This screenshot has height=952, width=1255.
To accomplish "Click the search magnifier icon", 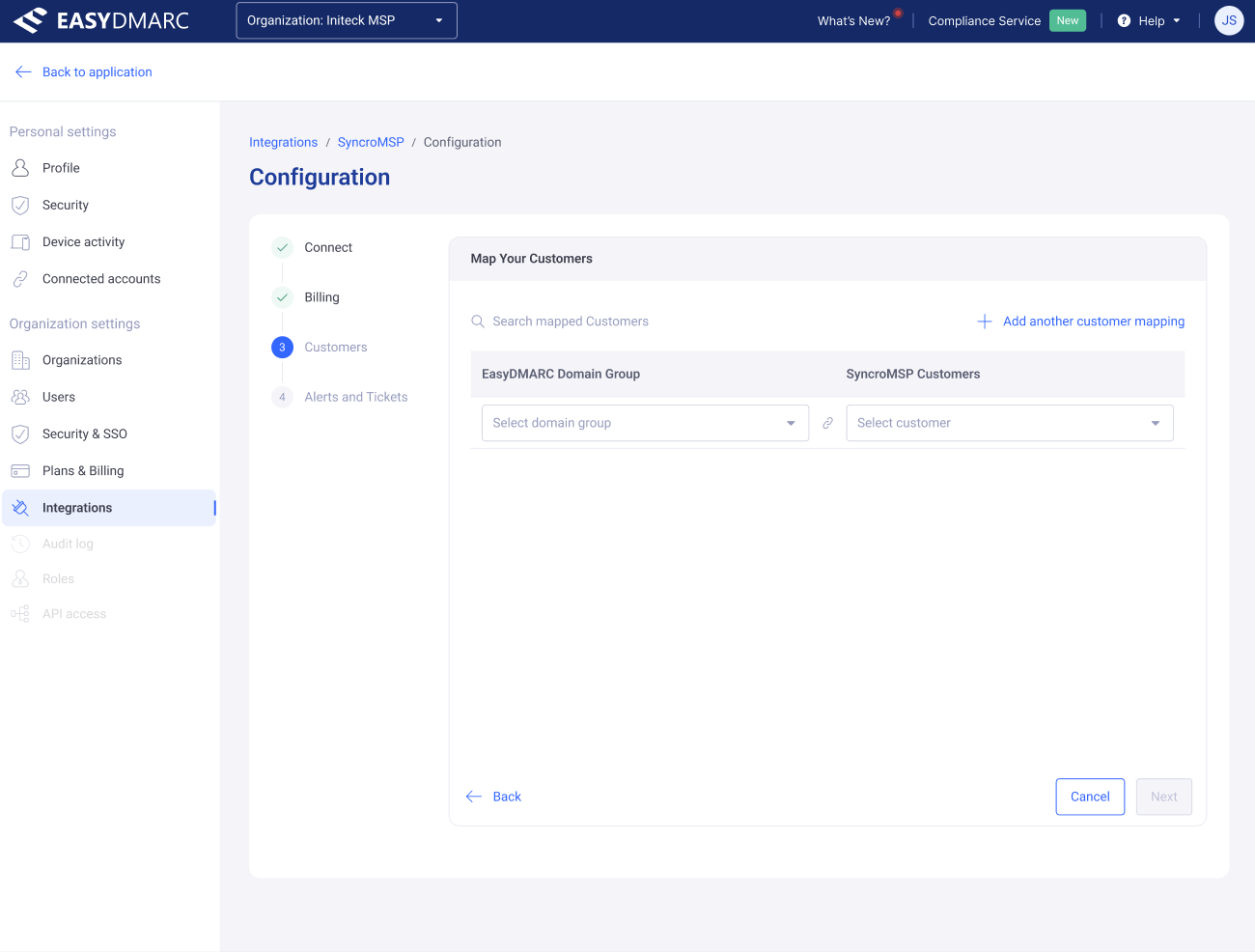I will pyautogui.click(x=478, y=322).
